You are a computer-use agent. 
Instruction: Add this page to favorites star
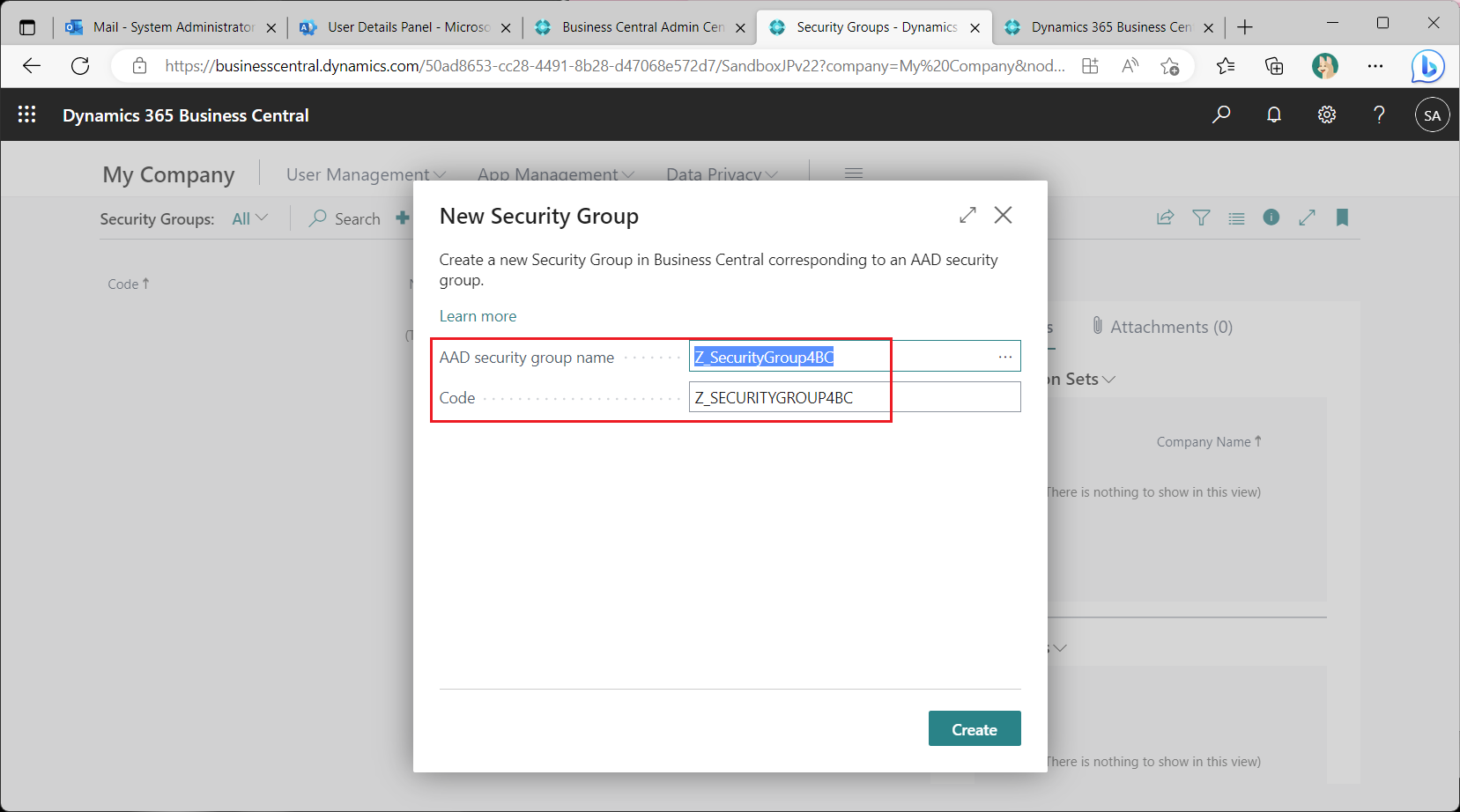[1170, 66]
